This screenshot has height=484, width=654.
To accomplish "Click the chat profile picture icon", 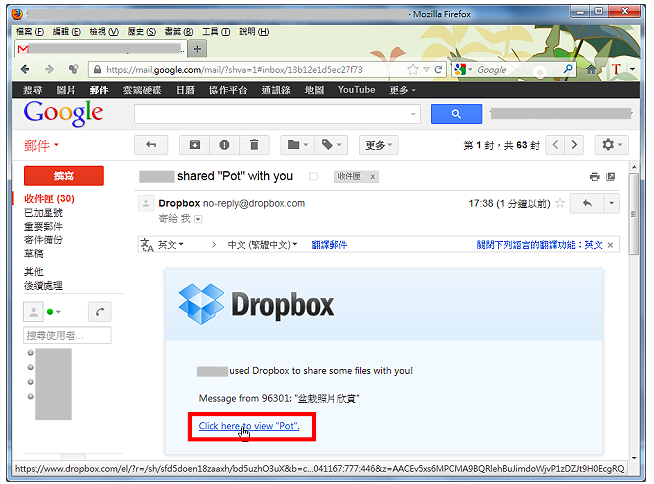I will click(34, 312).
